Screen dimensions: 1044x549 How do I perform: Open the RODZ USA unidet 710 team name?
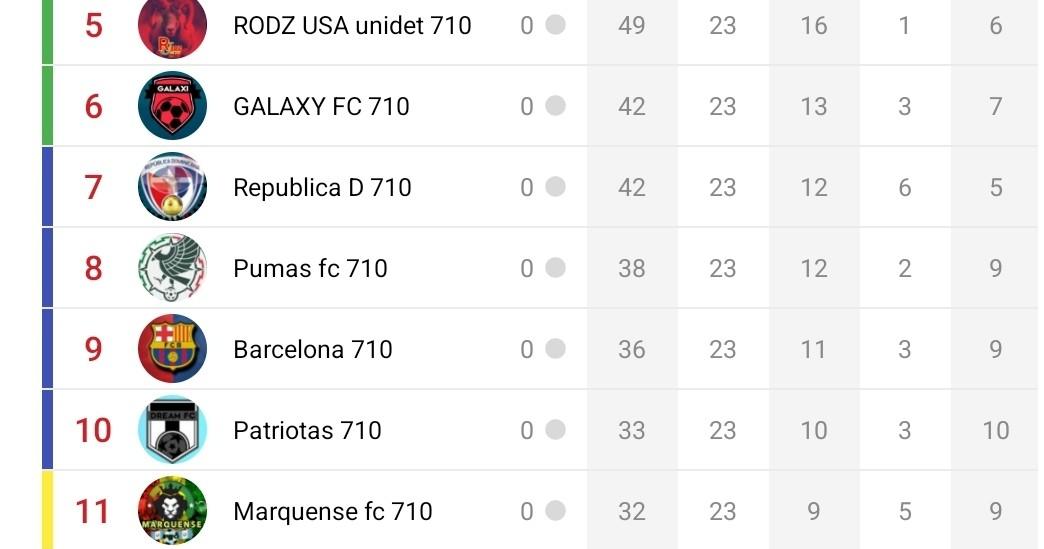[352, 25]
